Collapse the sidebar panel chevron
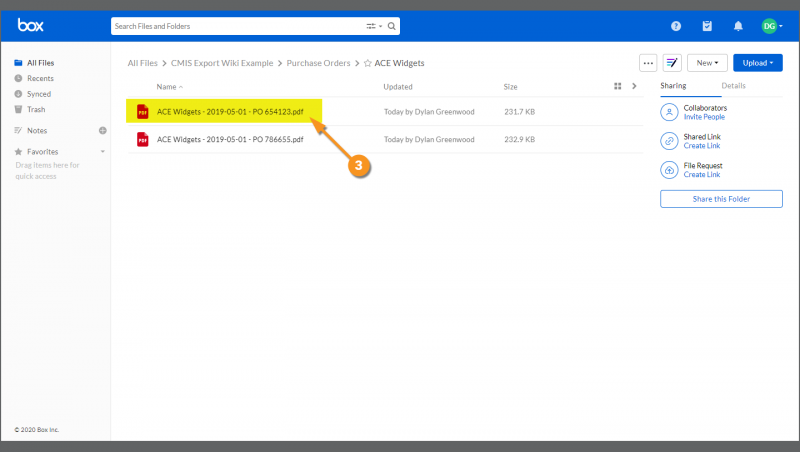Viewport: 800px width, 452px height. tap(634, 86)
